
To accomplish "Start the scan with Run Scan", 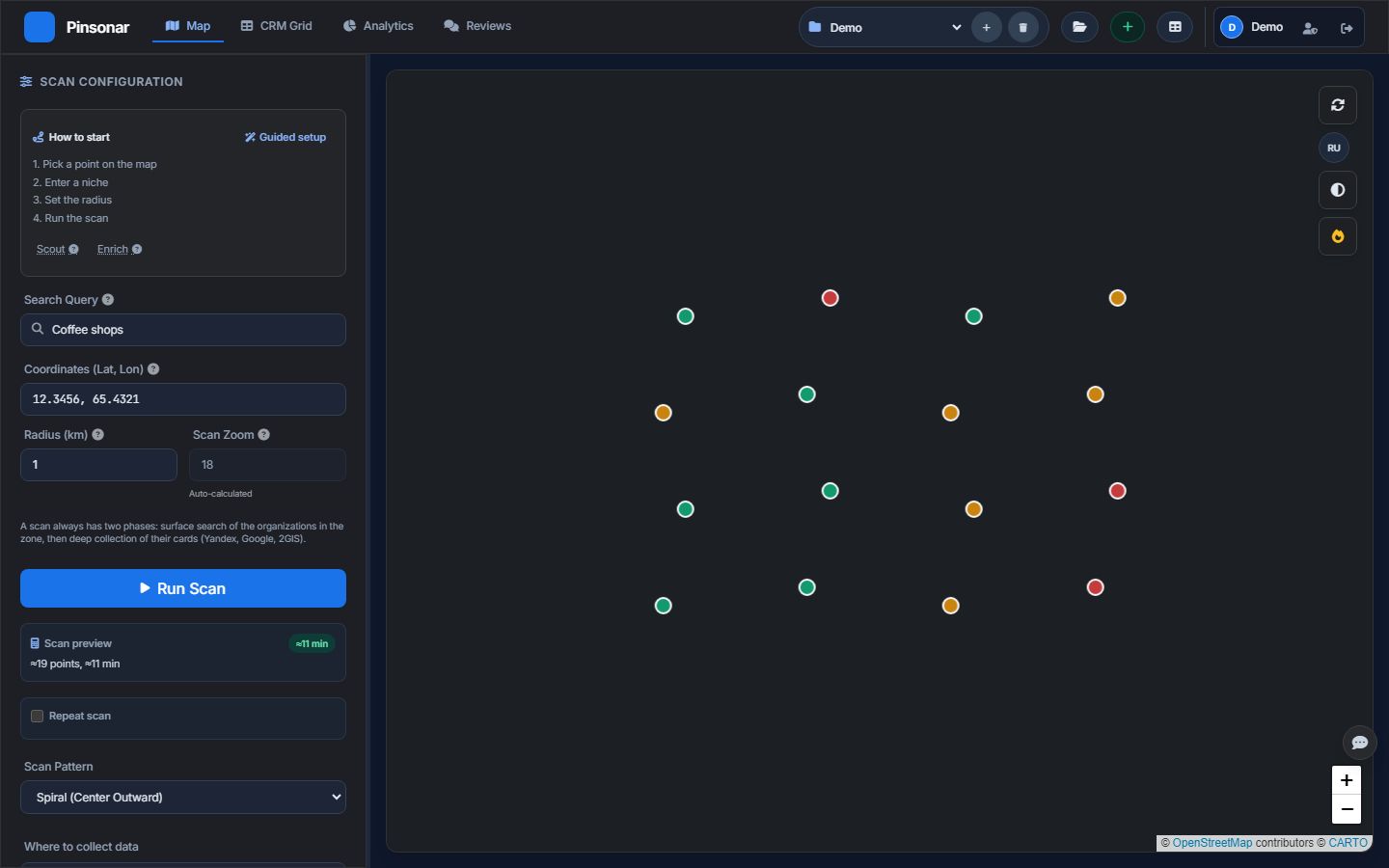I will [x=183, y=588].
